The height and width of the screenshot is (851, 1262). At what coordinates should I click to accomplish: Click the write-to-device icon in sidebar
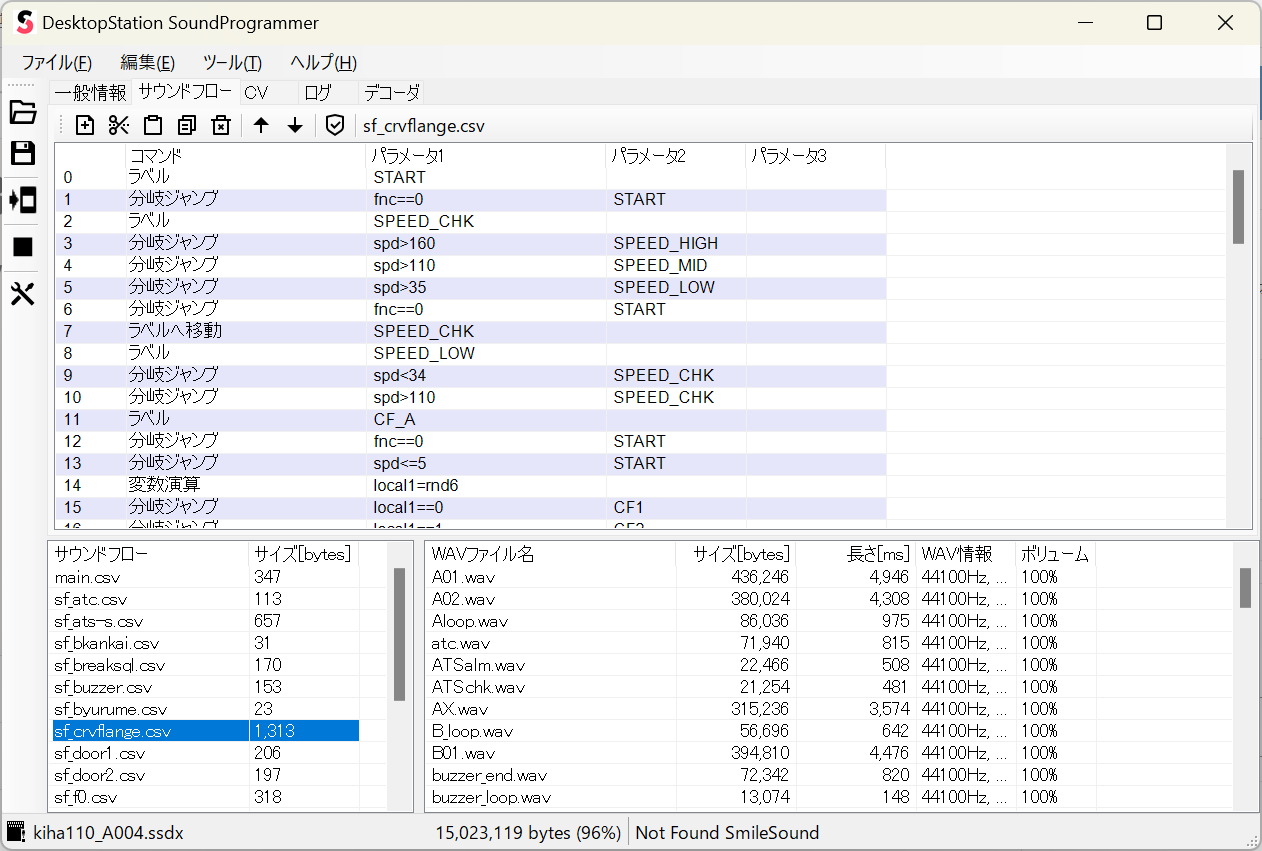point(22,199)
